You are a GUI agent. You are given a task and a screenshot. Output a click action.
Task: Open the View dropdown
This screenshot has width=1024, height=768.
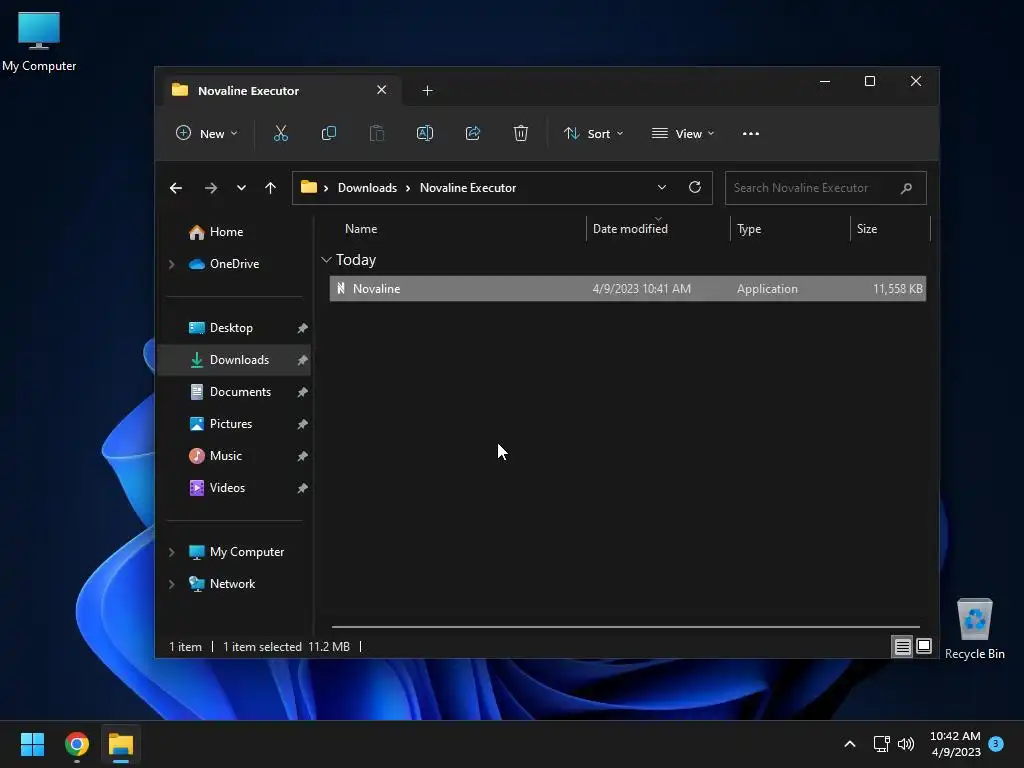click(683, 133)
